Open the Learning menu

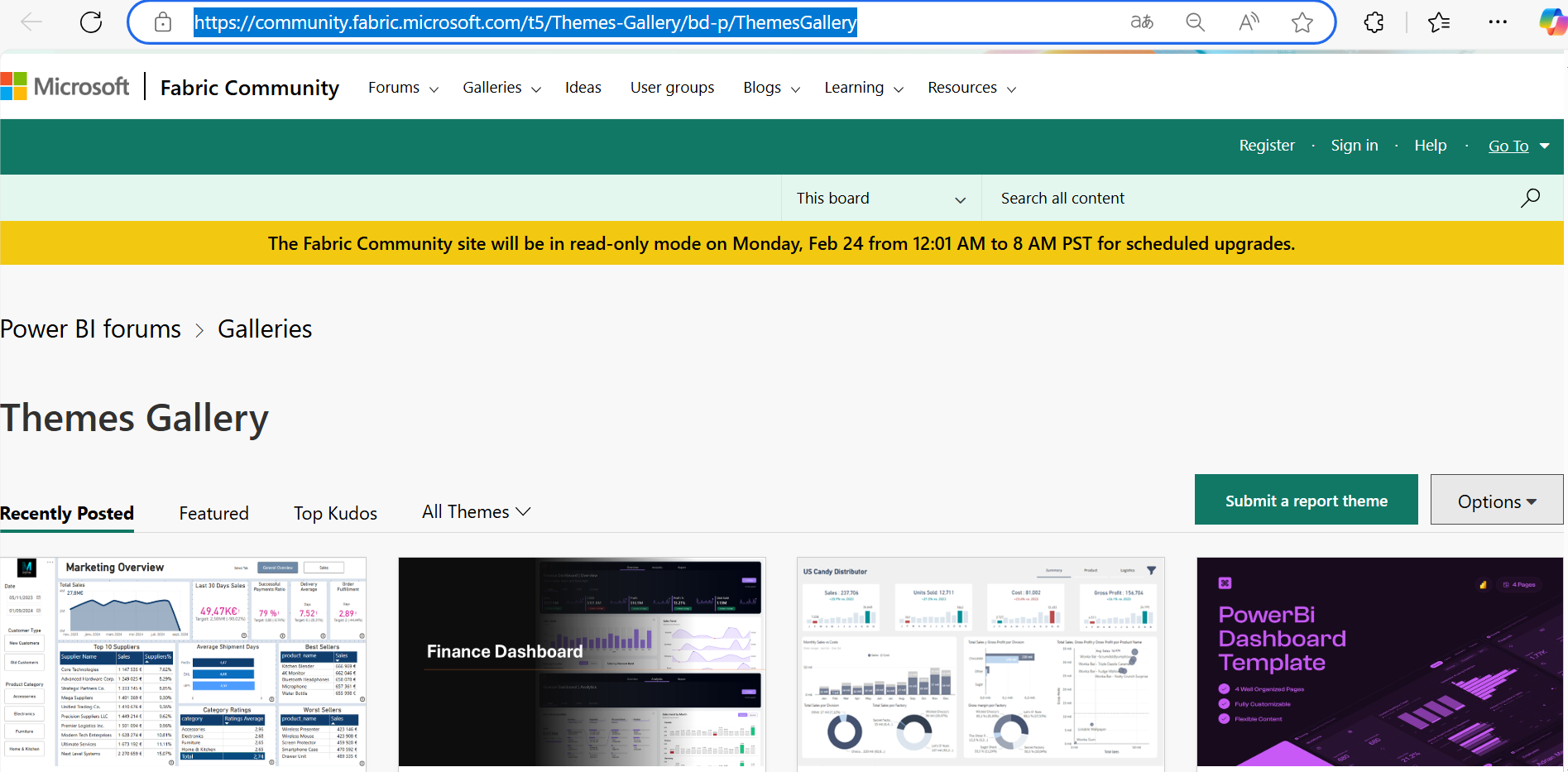[x=854, y=87]
